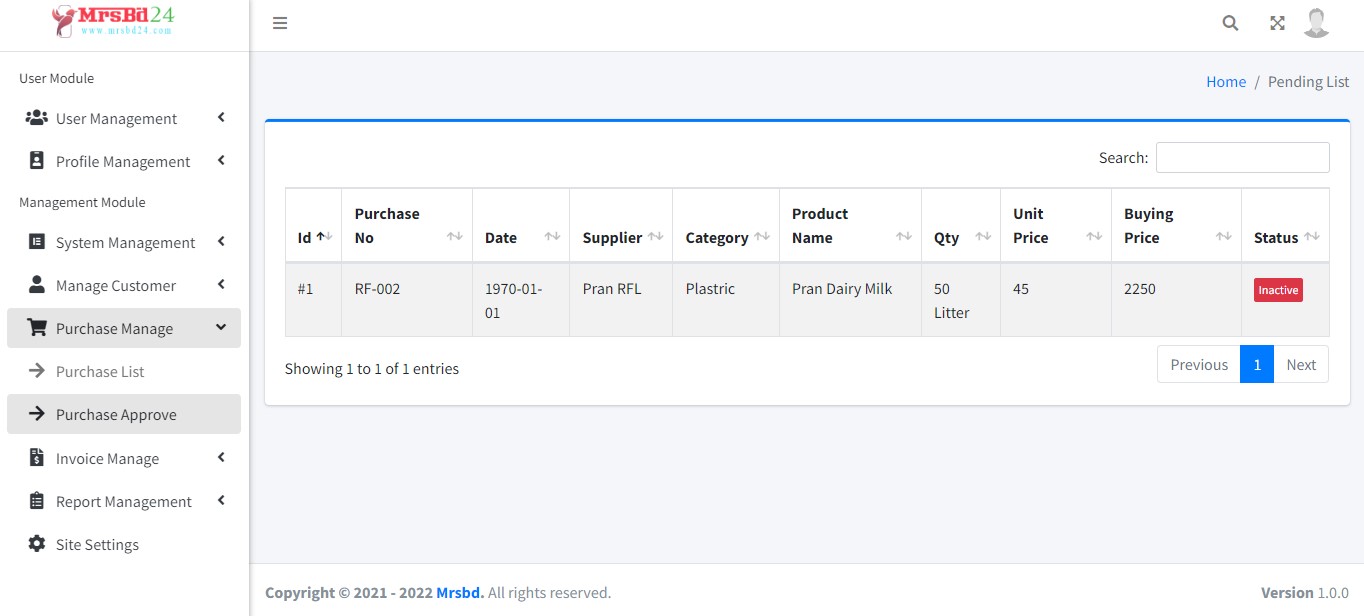Select the Manage Customer icon

(x=36, y=284)
